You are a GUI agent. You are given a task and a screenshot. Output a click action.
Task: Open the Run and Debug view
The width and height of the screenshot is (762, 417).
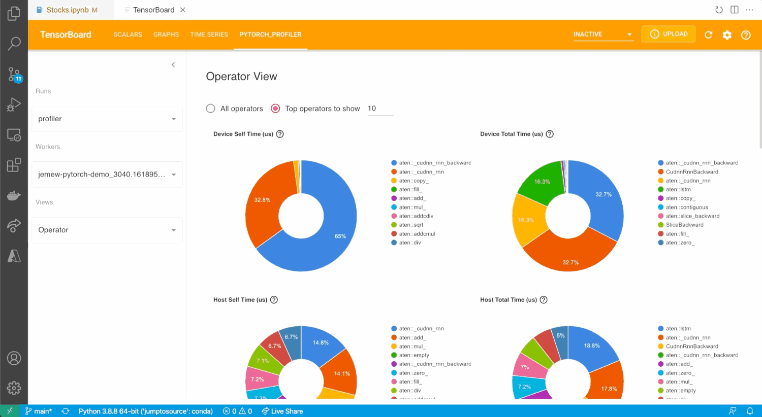pos(14,104)
